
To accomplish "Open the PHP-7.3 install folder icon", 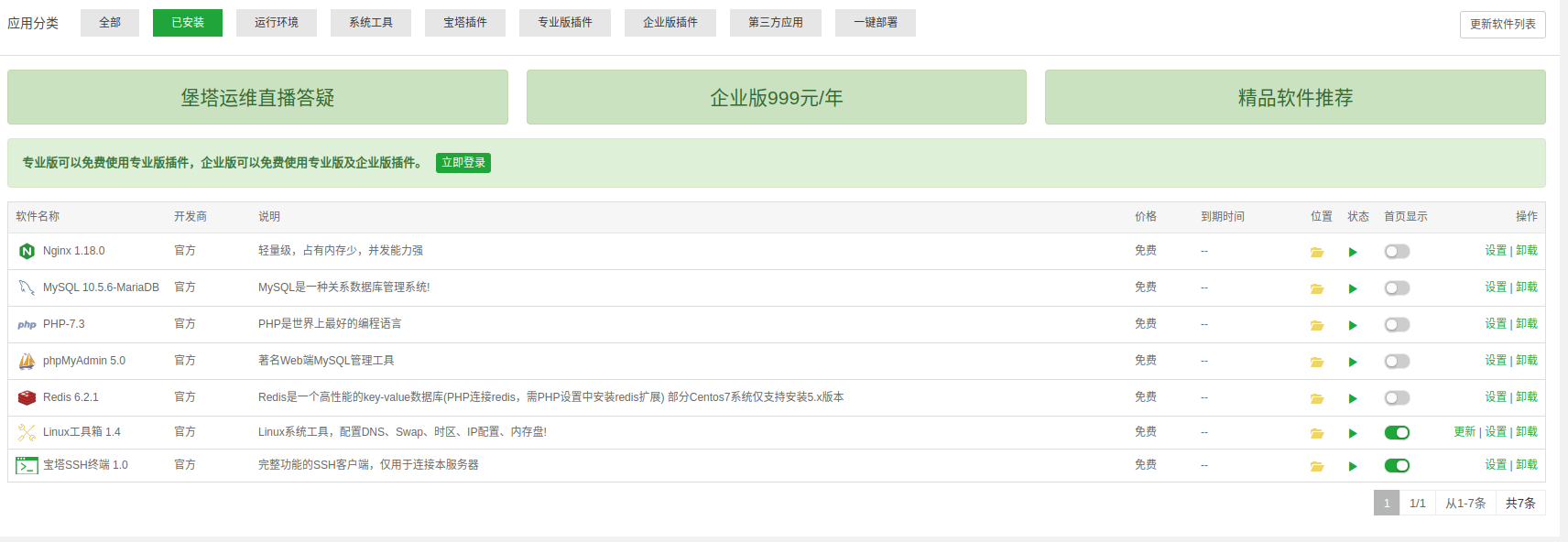I will tap(1317, 325).
